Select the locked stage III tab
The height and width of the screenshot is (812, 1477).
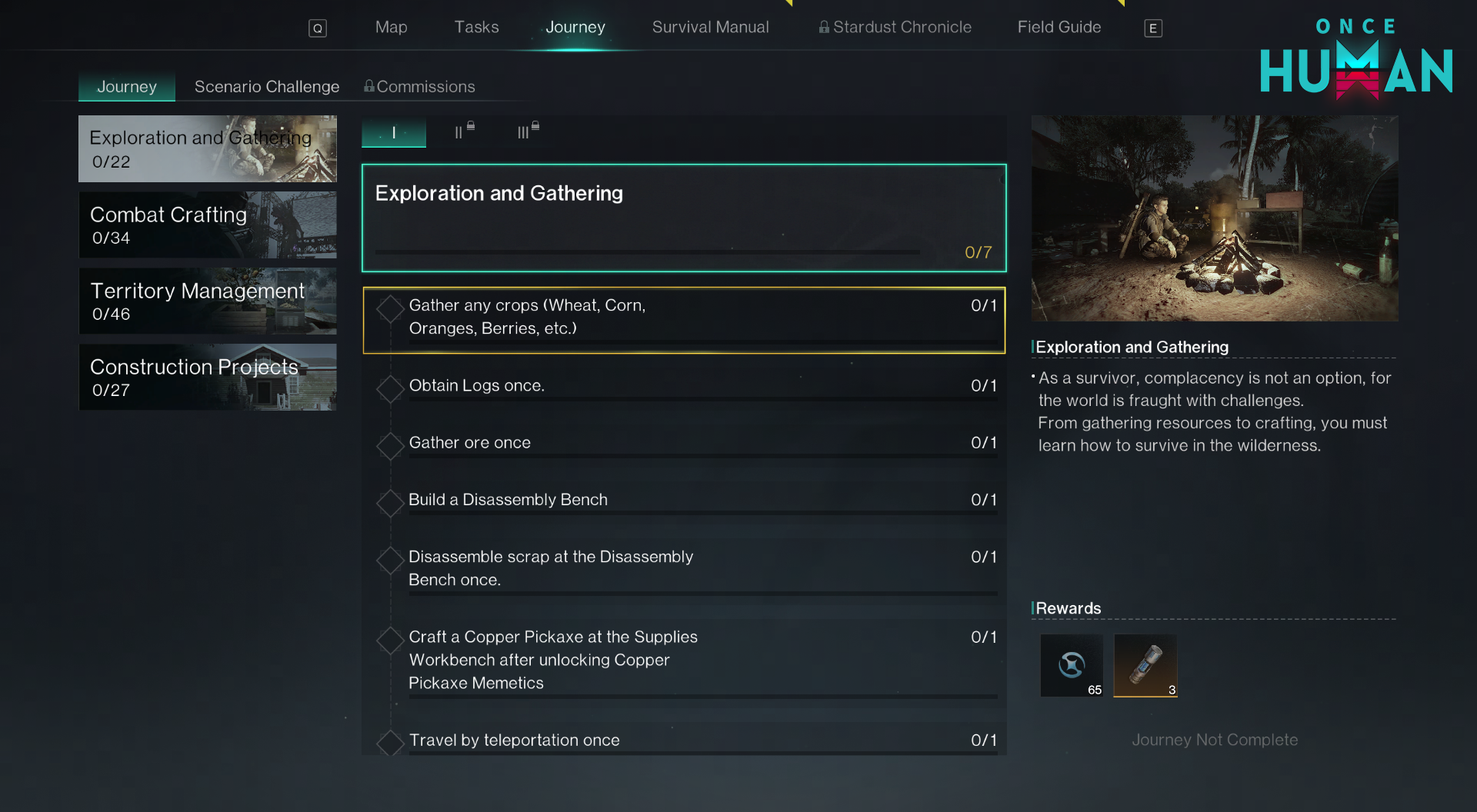pyautogui.click(x=528, y=131)
